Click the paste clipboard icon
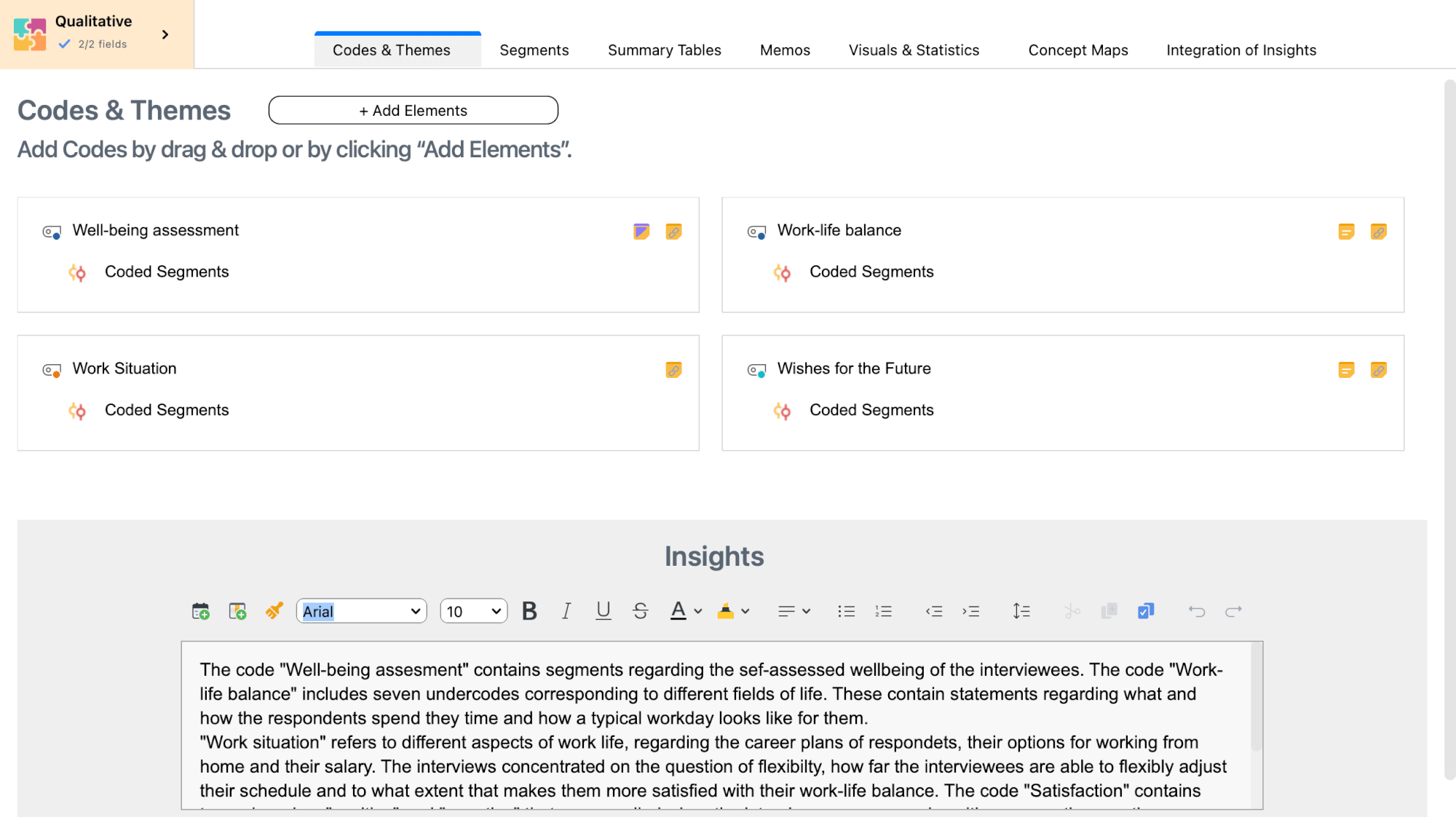 click(x=1145, y=611)
